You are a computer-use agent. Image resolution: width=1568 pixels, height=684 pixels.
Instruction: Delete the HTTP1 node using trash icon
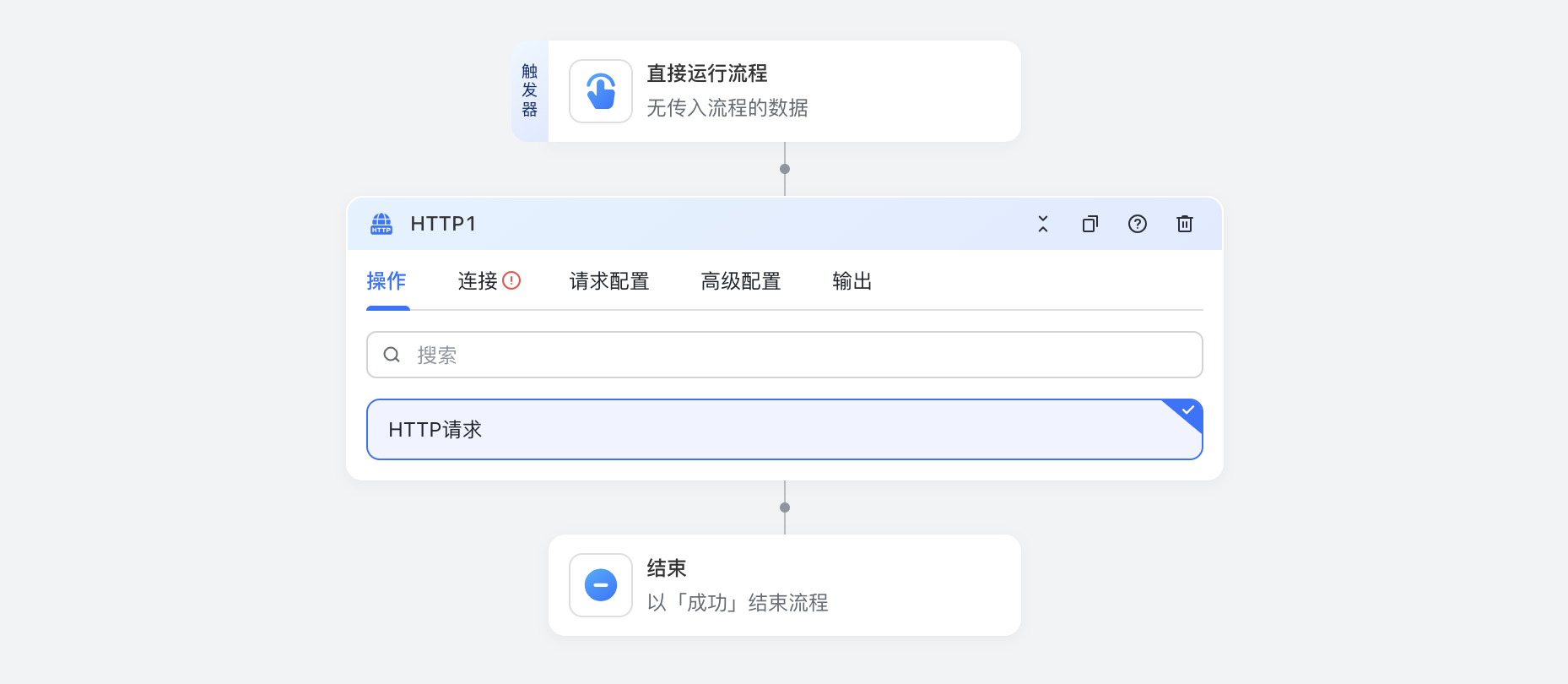1184,224
